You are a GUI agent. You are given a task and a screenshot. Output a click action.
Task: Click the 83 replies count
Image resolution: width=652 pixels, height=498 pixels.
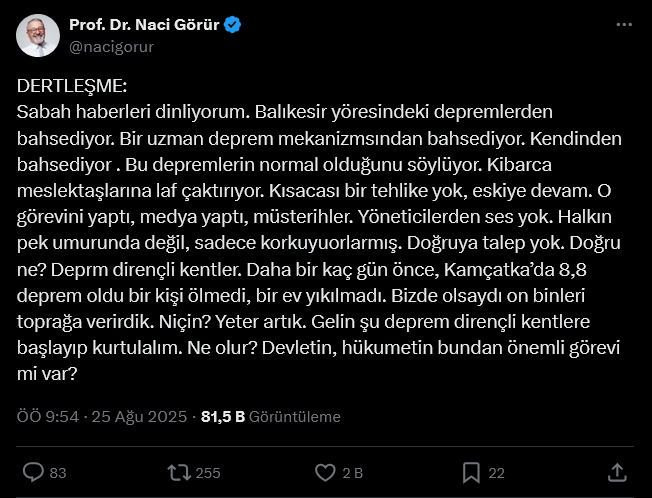[x=58, y=473]
